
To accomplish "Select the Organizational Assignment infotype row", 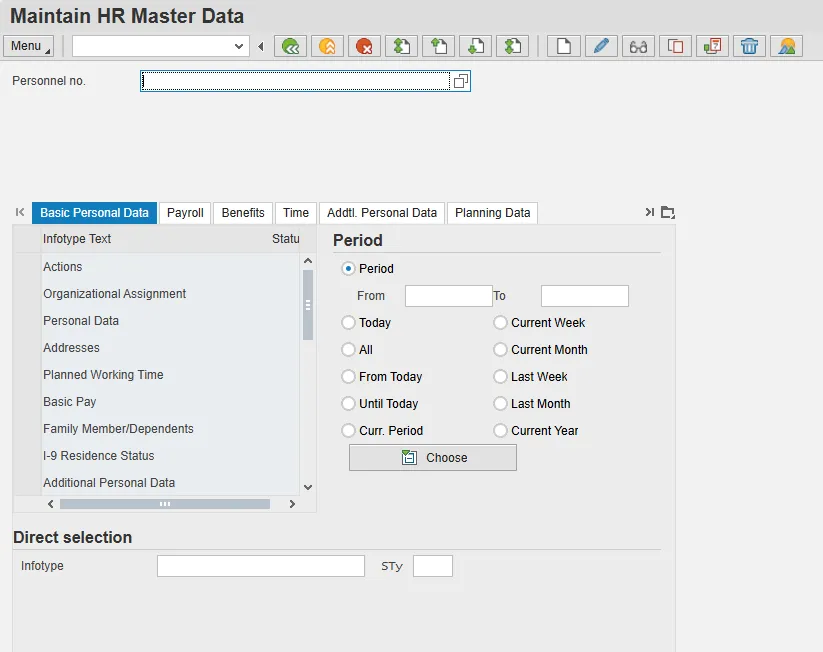I will (x=115, y=294).
